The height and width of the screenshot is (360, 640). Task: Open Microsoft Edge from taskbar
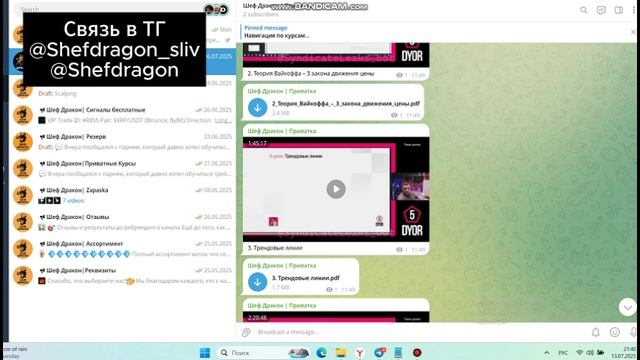click(322, 353)
